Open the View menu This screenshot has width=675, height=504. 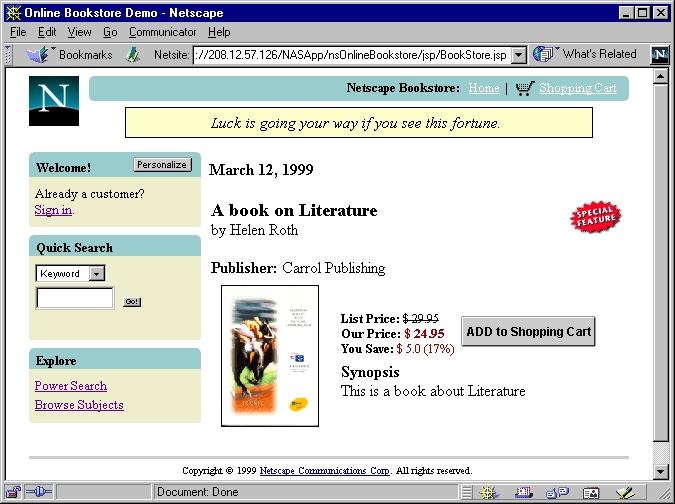pyautogui.click(x=79, y=32)
